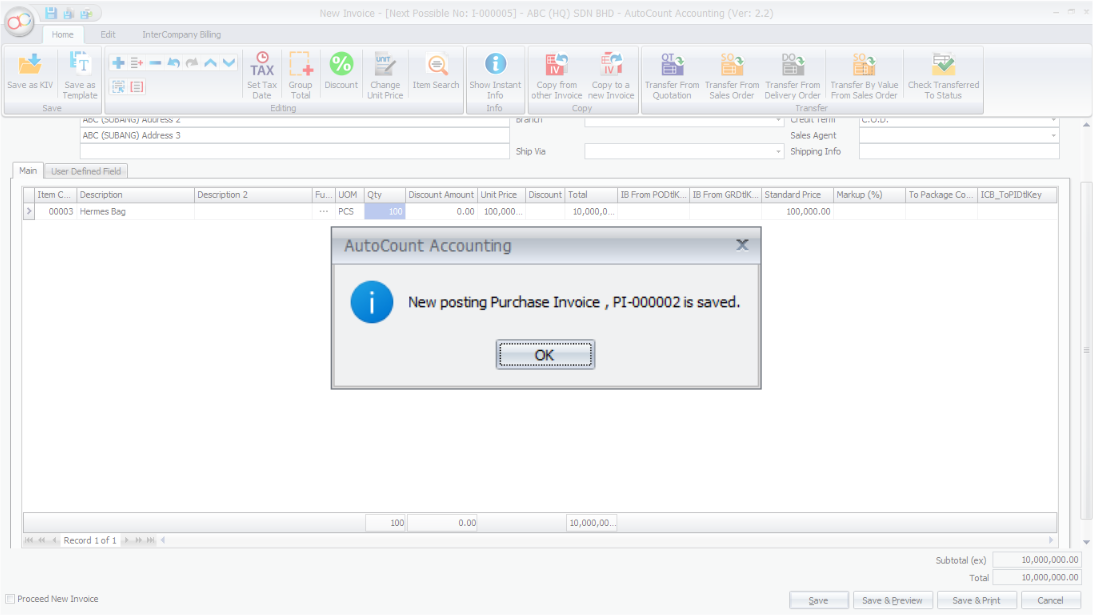Open Set Tax Date tool
The width and height of the screenshot is (1094, 615).
[262, 66]
